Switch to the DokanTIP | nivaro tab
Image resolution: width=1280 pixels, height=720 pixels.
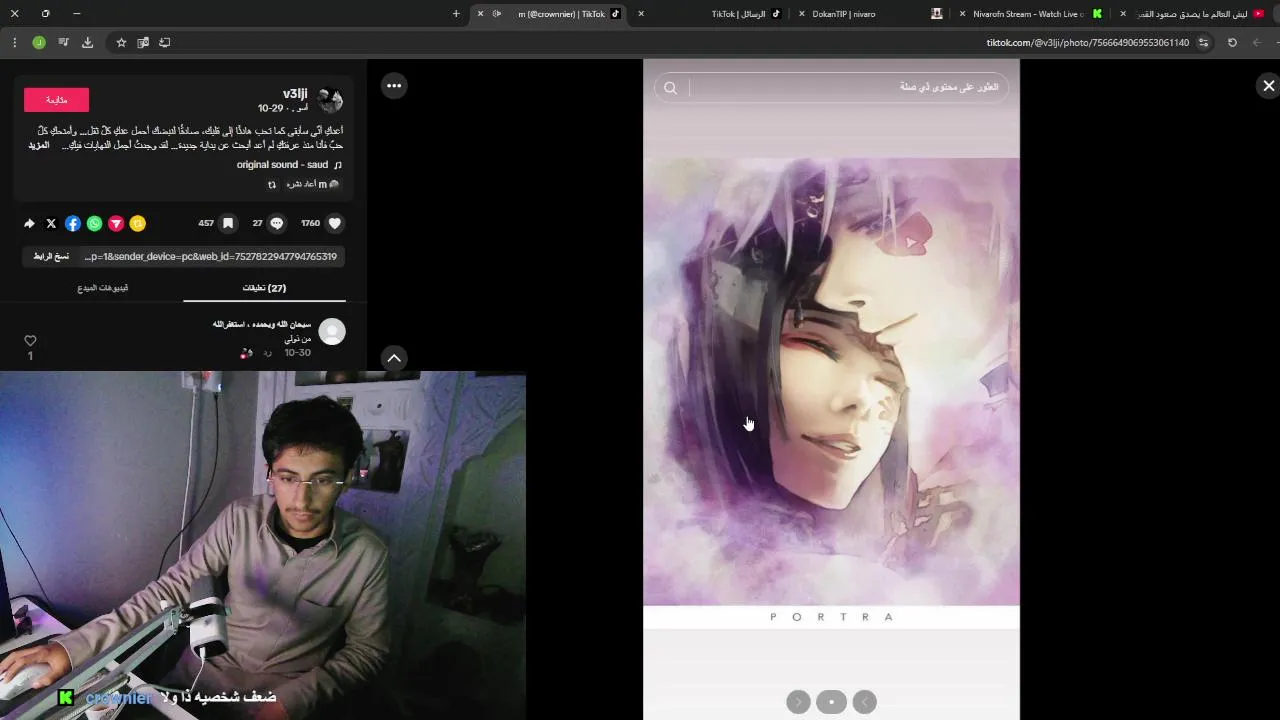(x=870, y=14)
